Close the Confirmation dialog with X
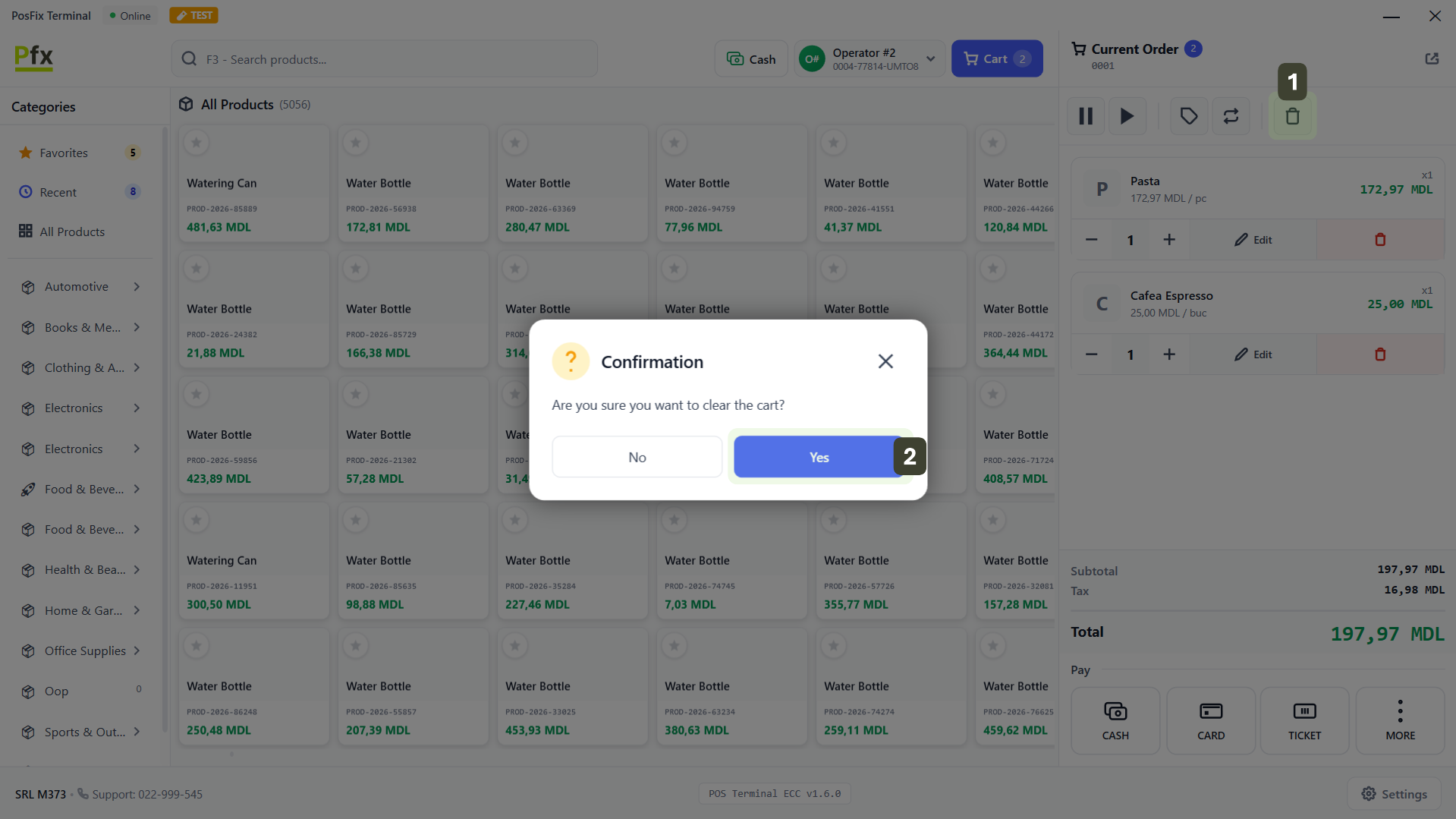The height and width of the screenshot is (819, 1456). pyautogui.click(x=885, y=361)
